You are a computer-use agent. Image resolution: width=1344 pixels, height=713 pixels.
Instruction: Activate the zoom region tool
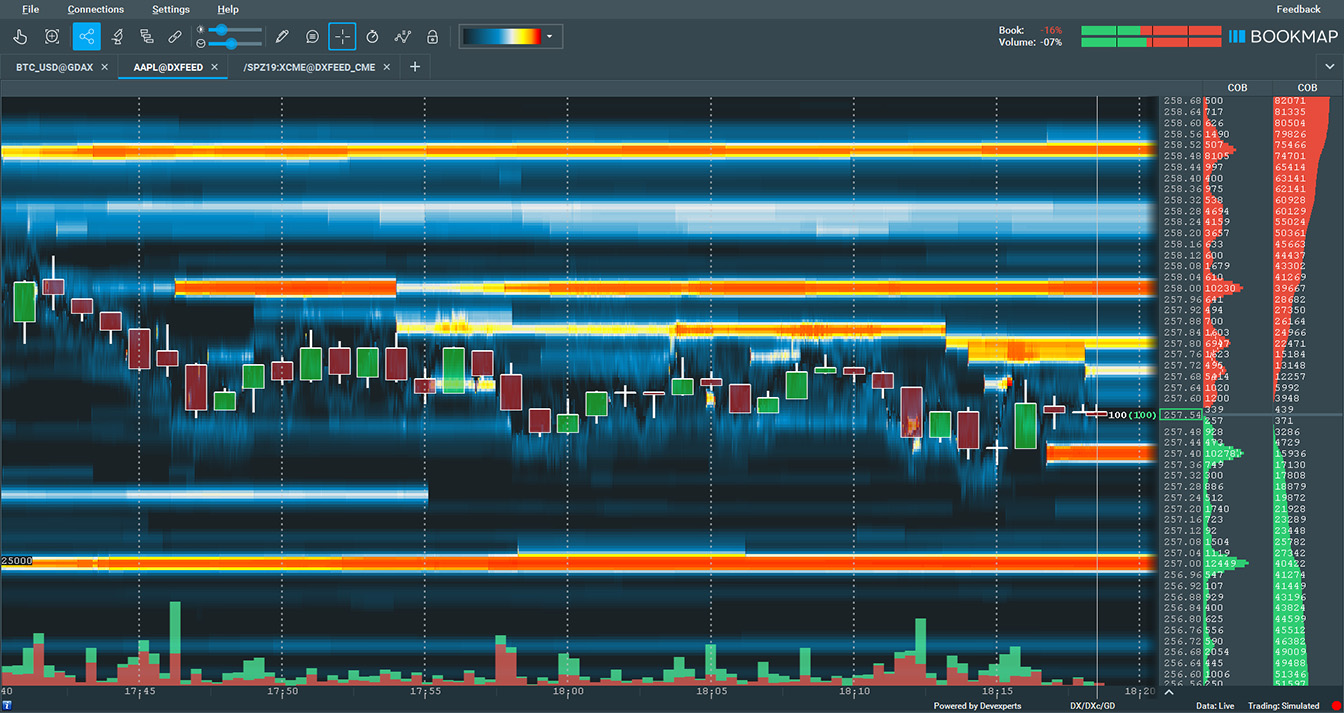(x=52, y=37)
